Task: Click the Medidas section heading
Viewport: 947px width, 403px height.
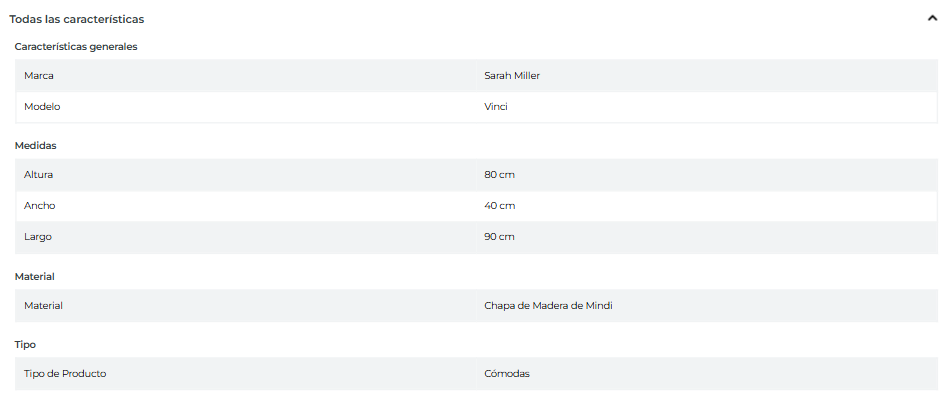Action: 35,145
